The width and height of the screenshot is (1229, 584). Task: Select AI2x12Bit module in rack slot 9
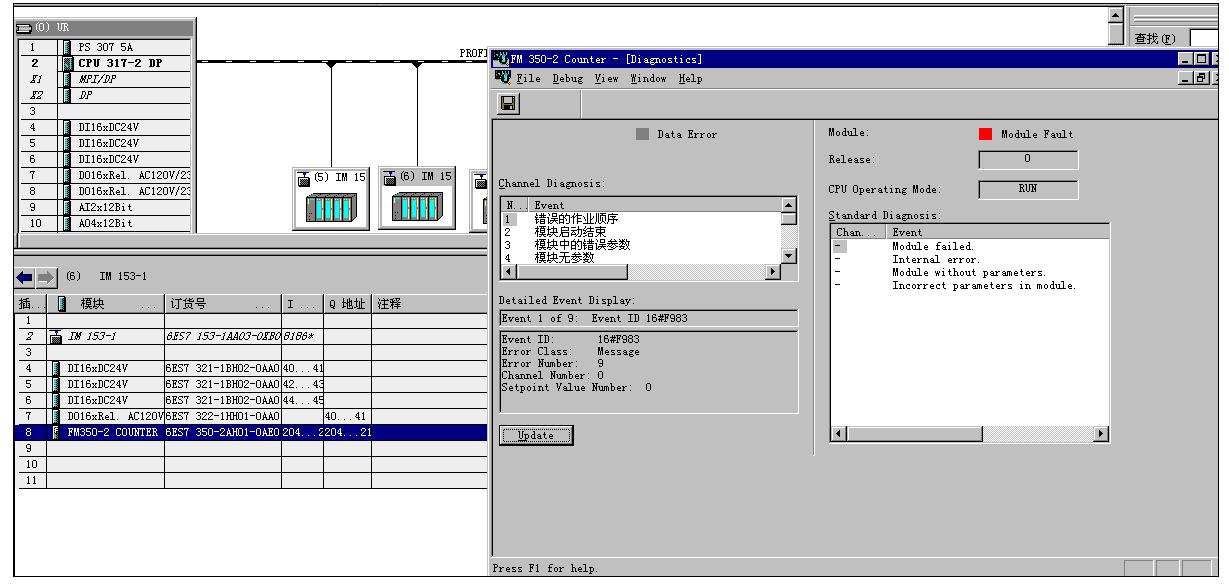[x=105, y=207]
